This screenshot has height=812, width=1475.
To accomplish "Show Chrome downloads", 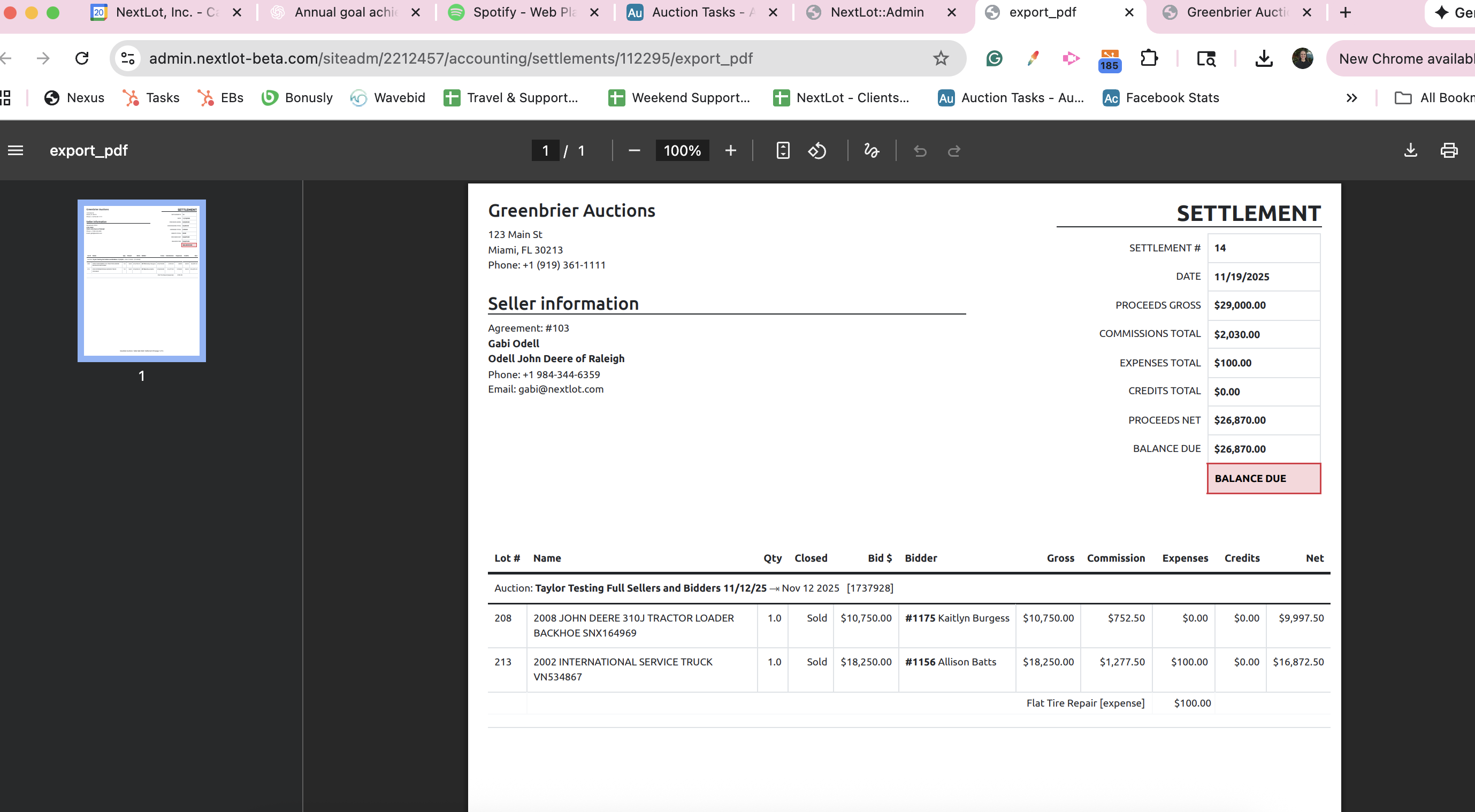I will [x=1264, y=58].
